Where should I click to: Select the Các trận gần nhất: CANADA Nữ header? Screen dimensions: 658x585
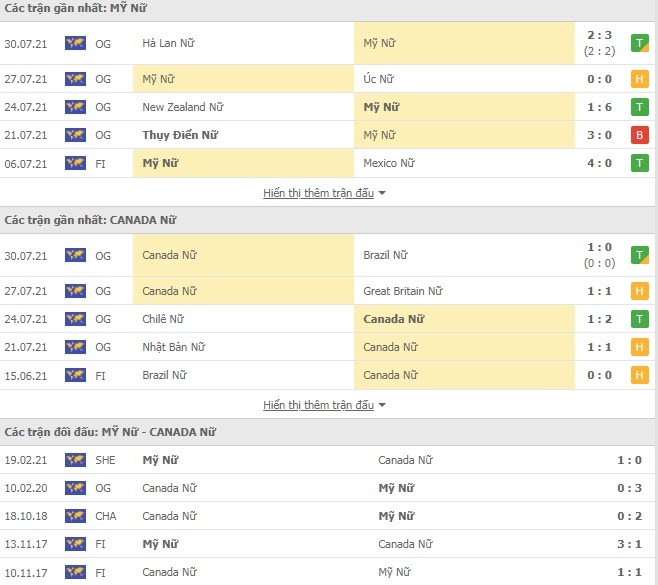(x=90, y=220)
